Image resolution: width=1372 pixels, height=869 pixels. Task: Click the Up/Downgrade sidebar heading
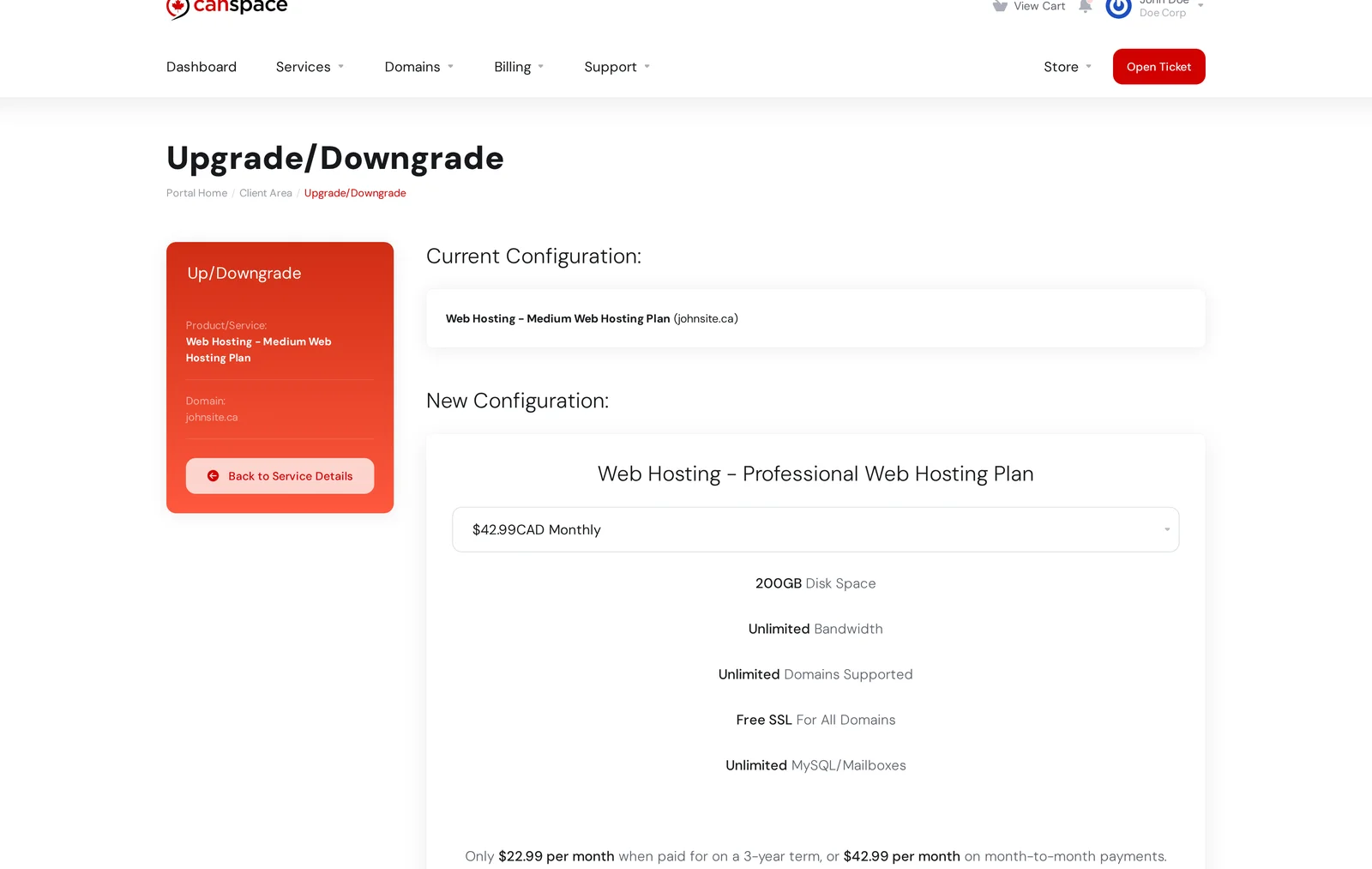tap(244, 273)
